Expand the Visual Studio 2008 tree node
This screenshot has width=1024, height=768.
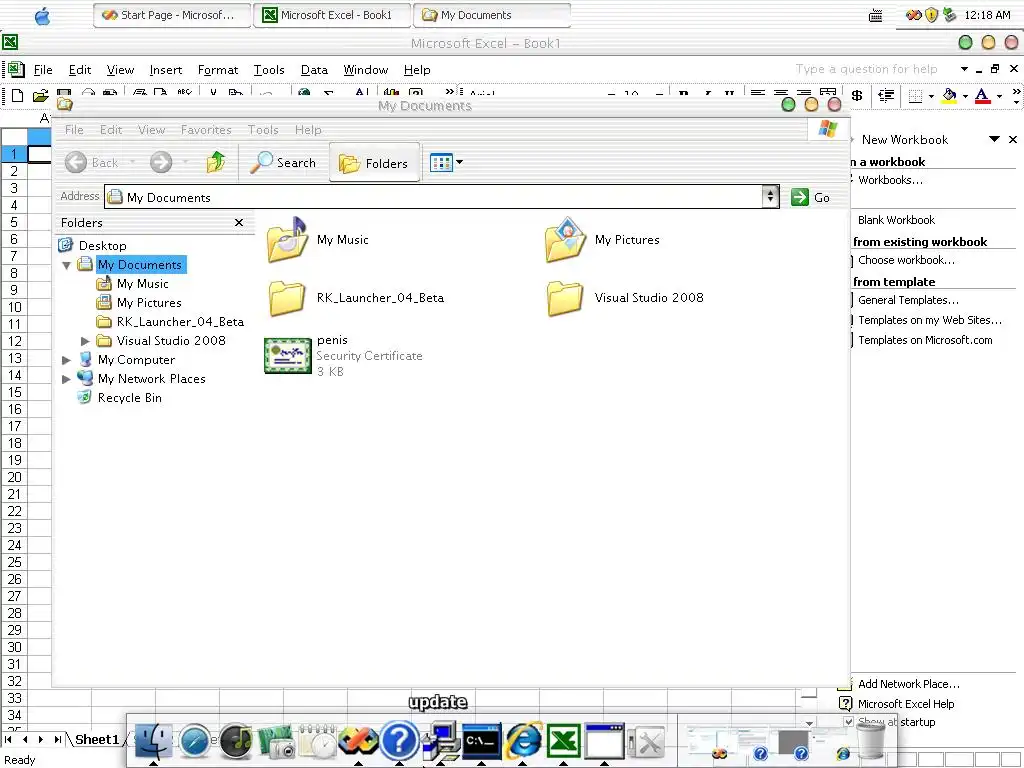[85, 341]
